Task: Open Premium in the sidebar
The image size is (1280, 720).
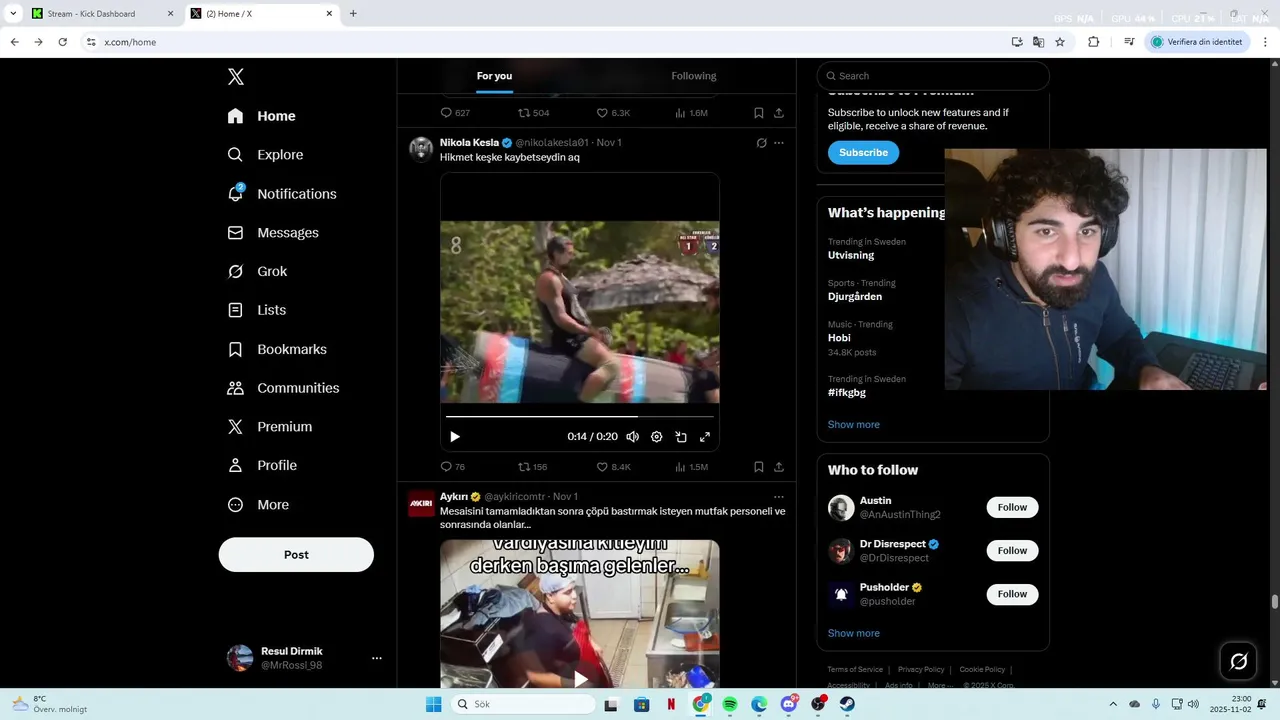Action: [270, 427]
